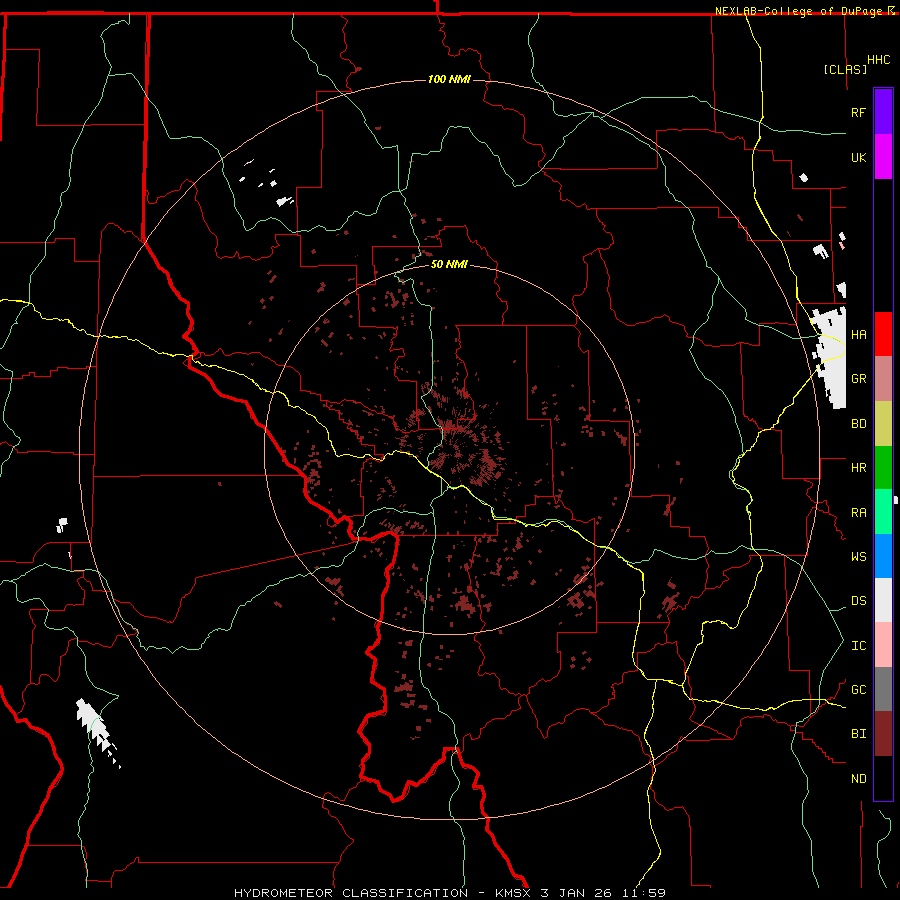Click the "HYDROMETEOR CLASSIFICATION - KMSX" title text
The image size is (900, 900).
pos(384,893)
